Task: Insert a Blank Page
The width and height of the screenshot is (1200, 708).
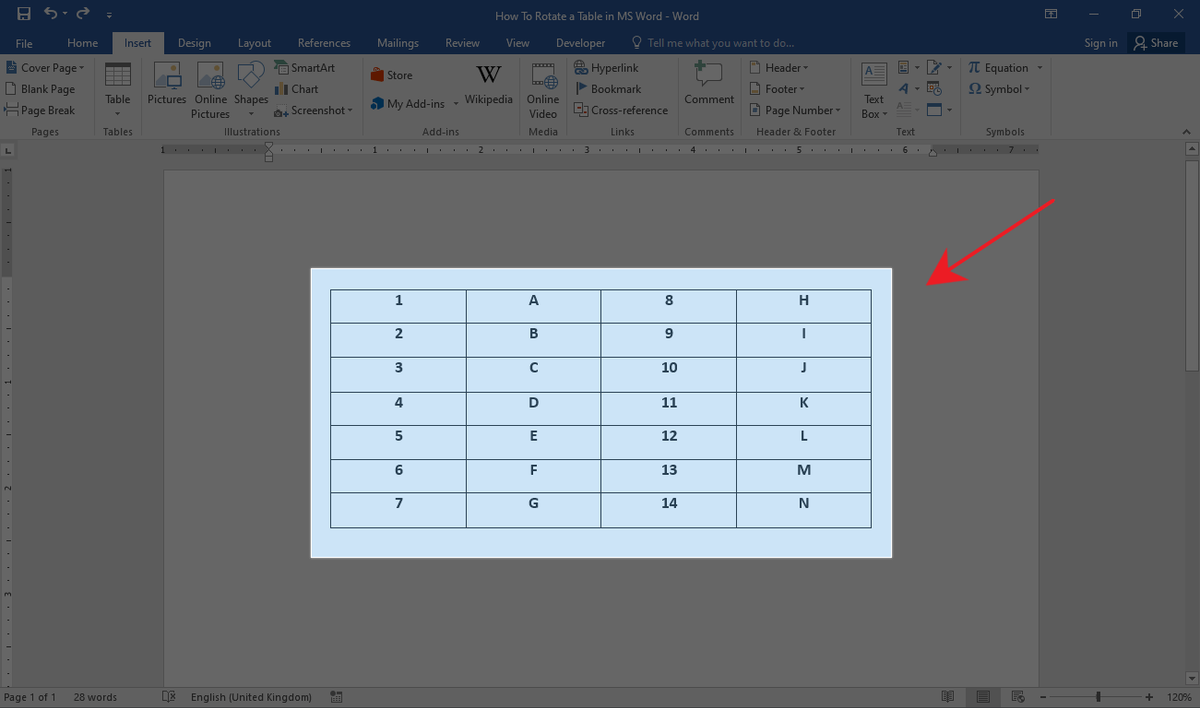Action: (x=40, y=89)
